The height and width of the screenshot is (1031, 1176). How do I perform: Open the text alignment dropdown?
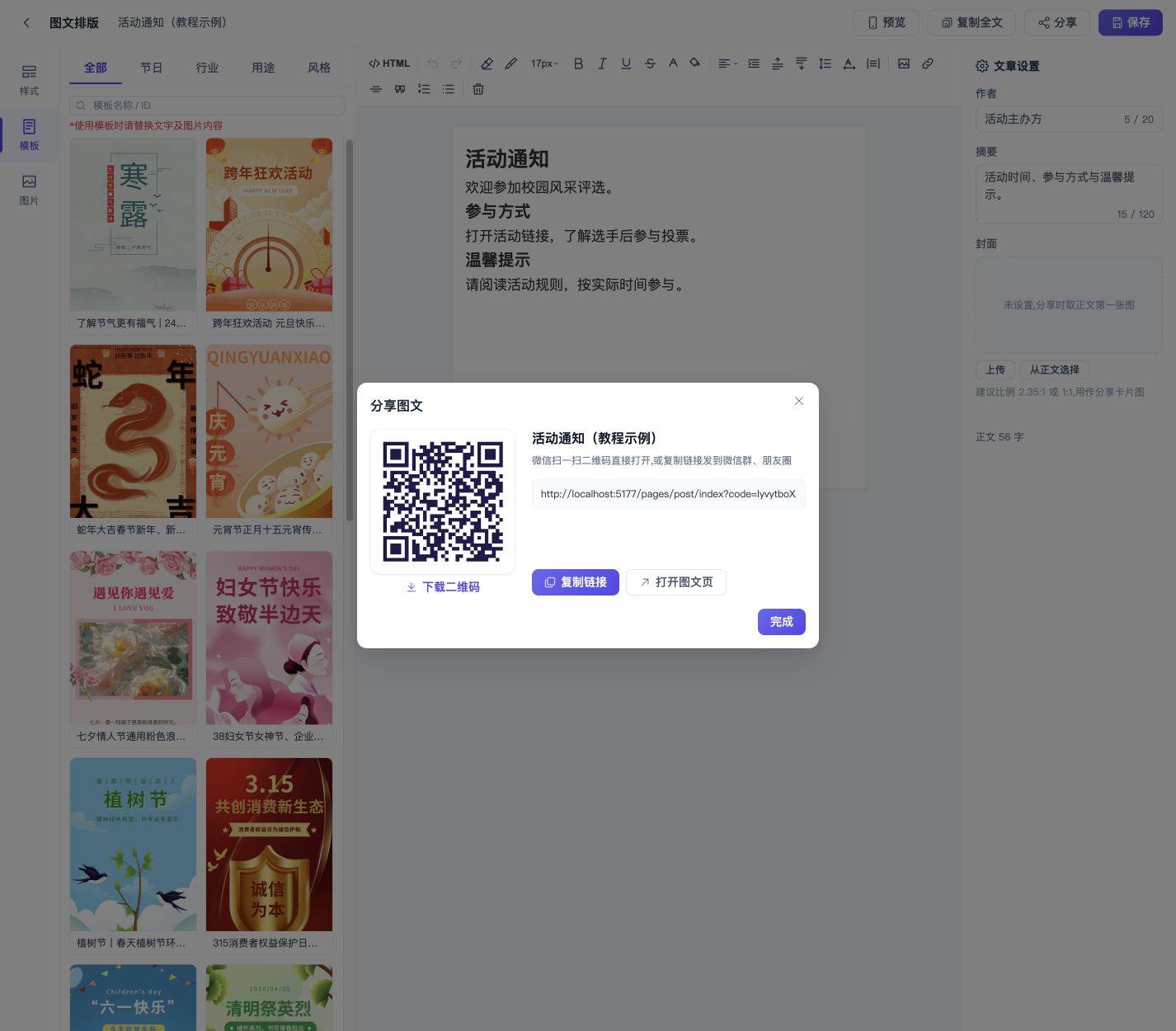727,64
